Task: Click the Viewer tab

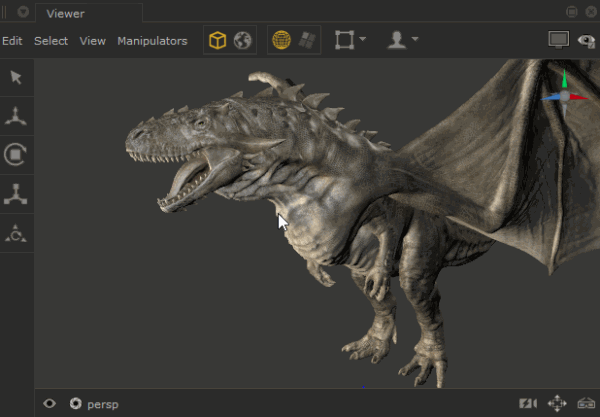Action: click(x=66, y=13)
